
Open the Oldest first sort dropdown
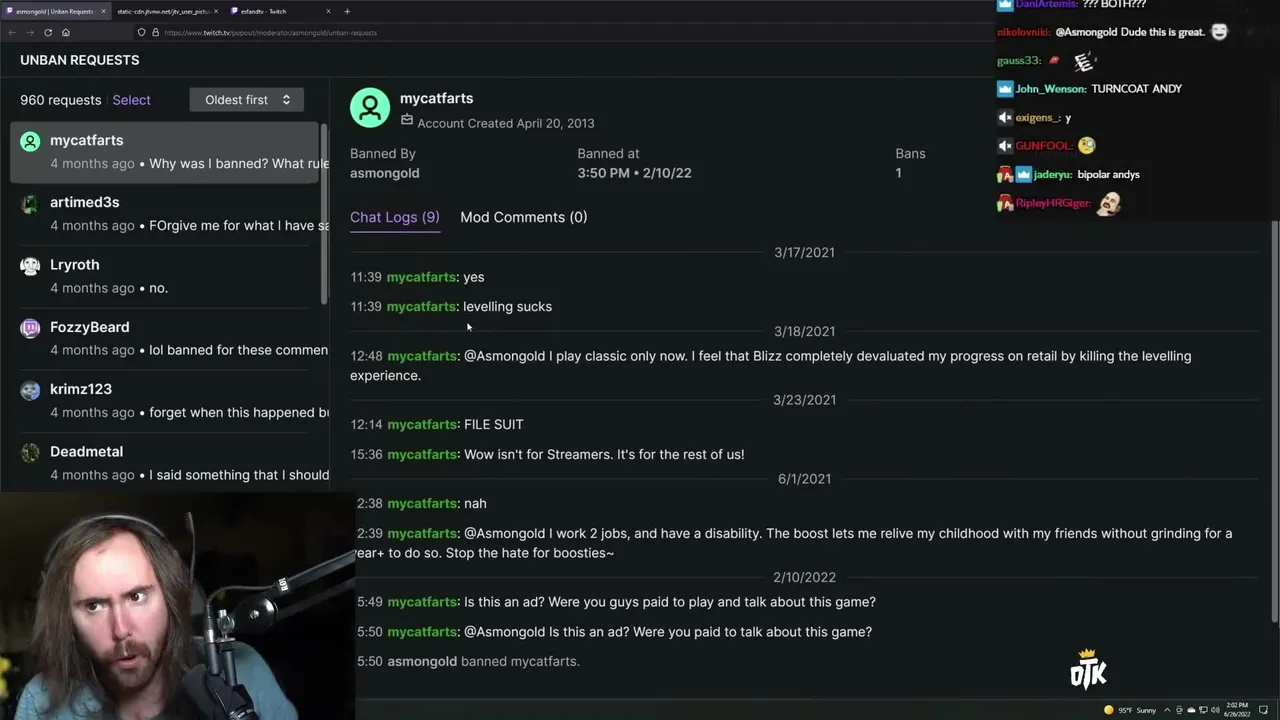coord(246,100)
